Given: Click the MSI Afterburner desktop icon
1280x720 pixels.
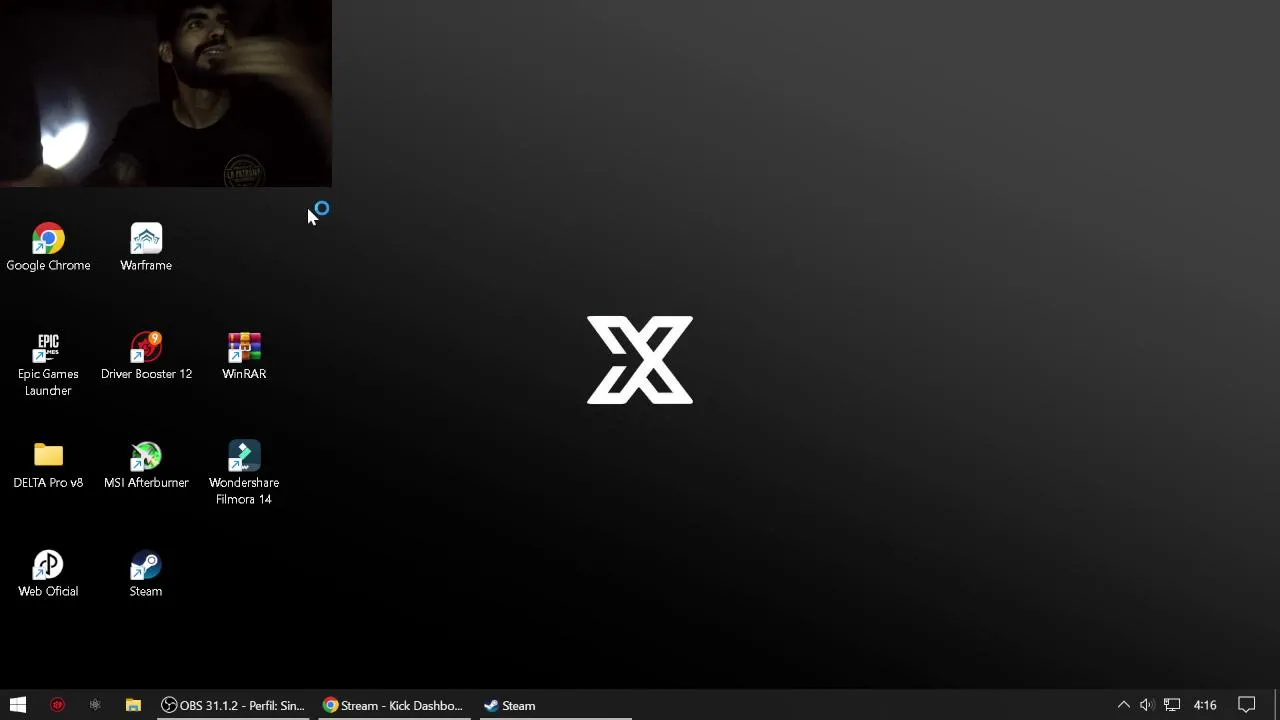Looking at the screenshot, I should point(146,466).
